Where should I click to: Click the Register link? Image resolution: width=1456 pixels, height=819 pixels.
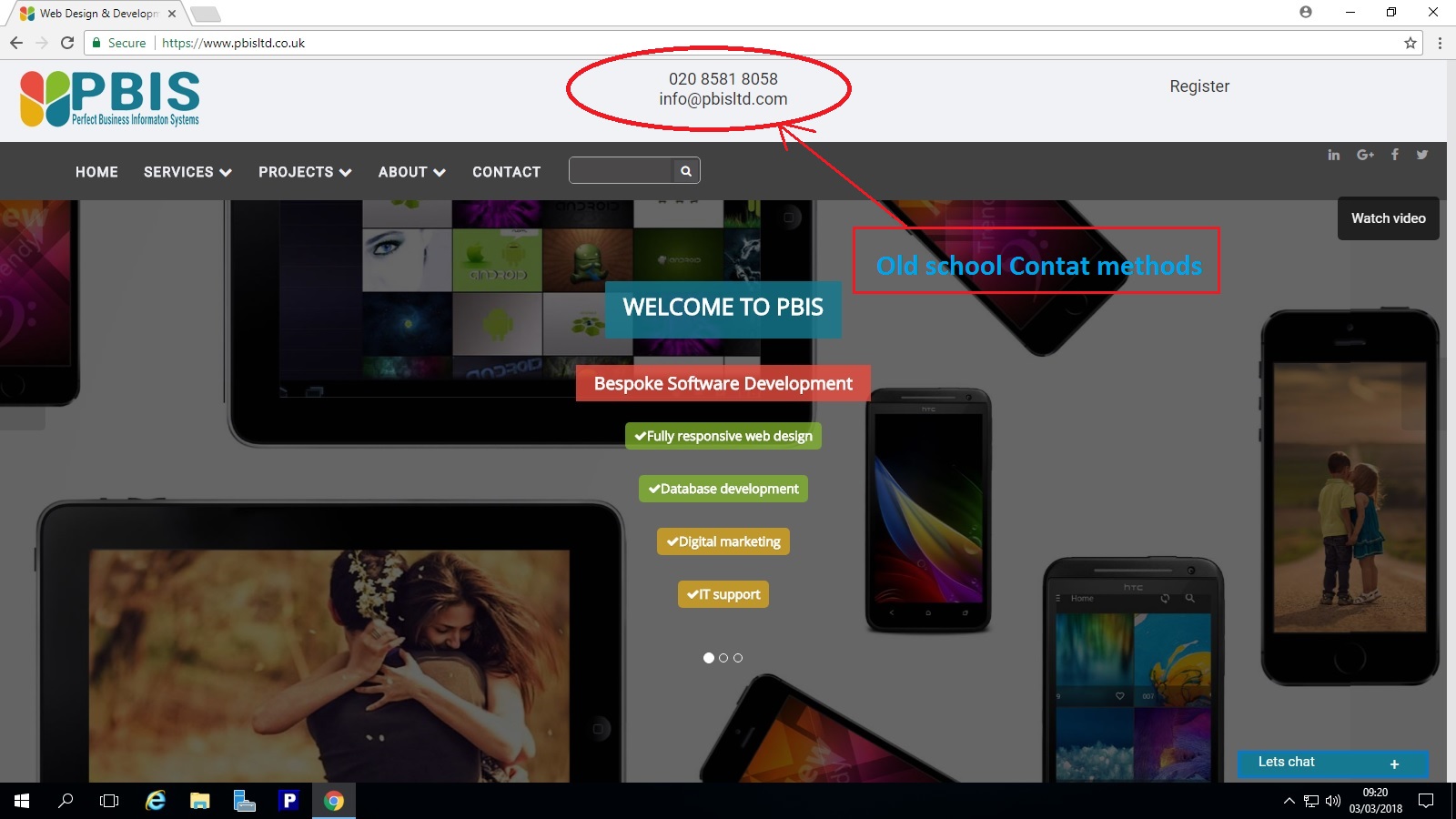(1199, 86)
